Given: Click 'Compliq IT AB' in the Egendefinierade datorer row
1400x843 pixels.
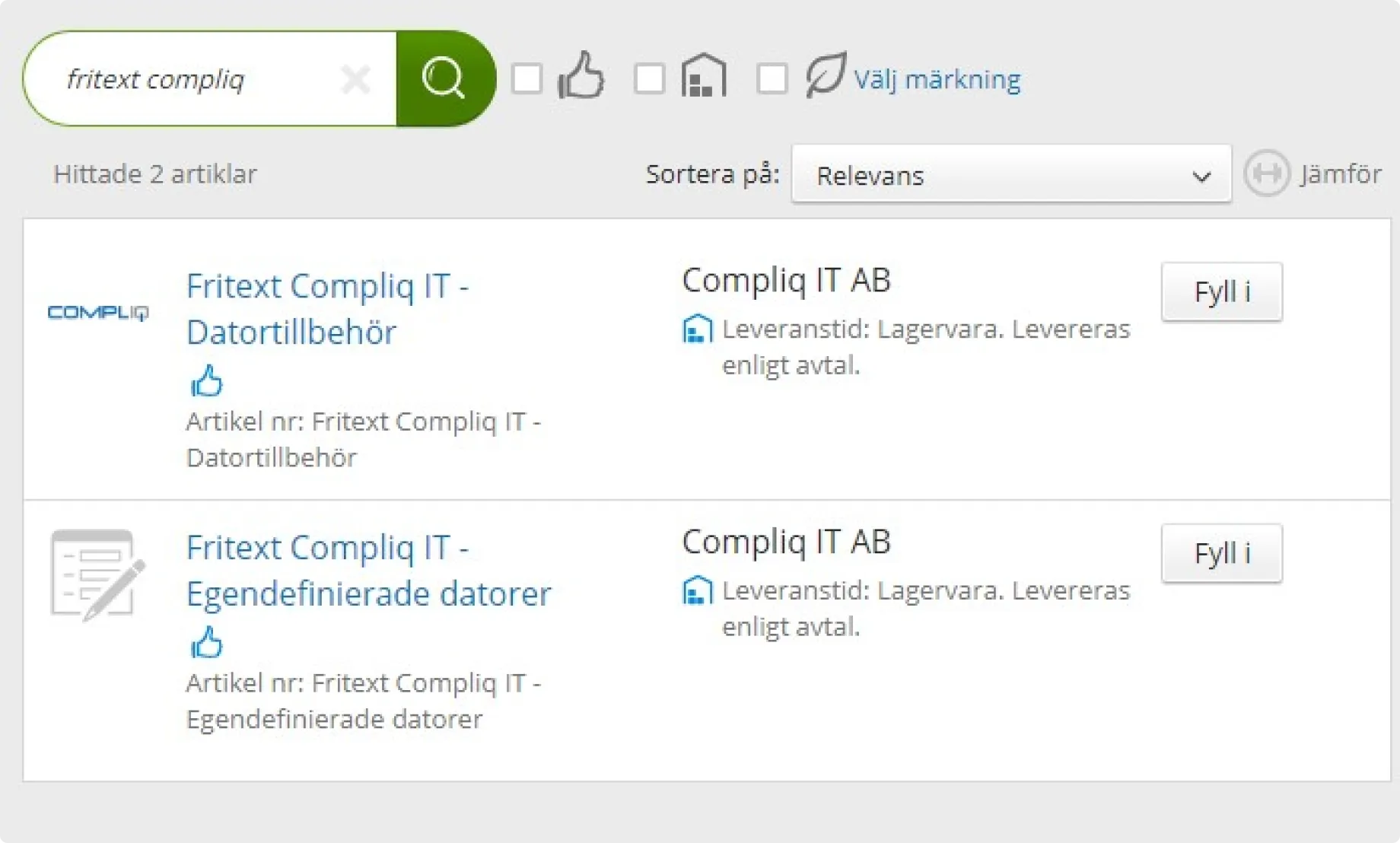Looking at the screenshot, I should coord(786,542).
